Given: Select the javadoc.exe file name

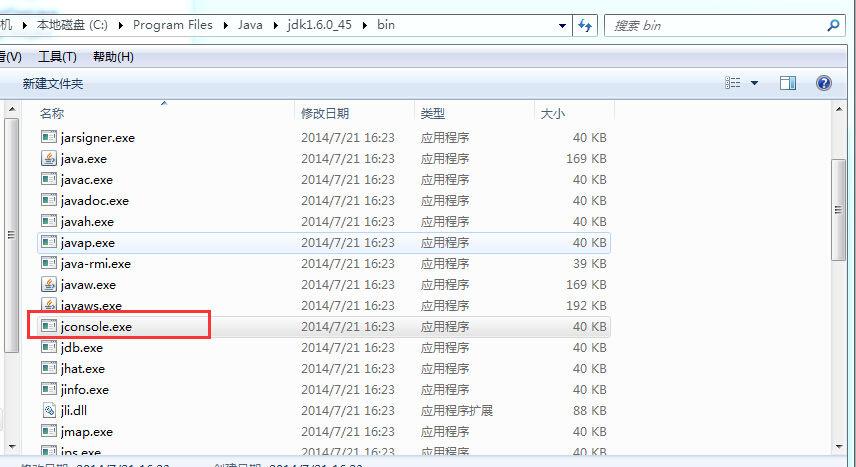Looking at the screenshot, I should point(94,201).
